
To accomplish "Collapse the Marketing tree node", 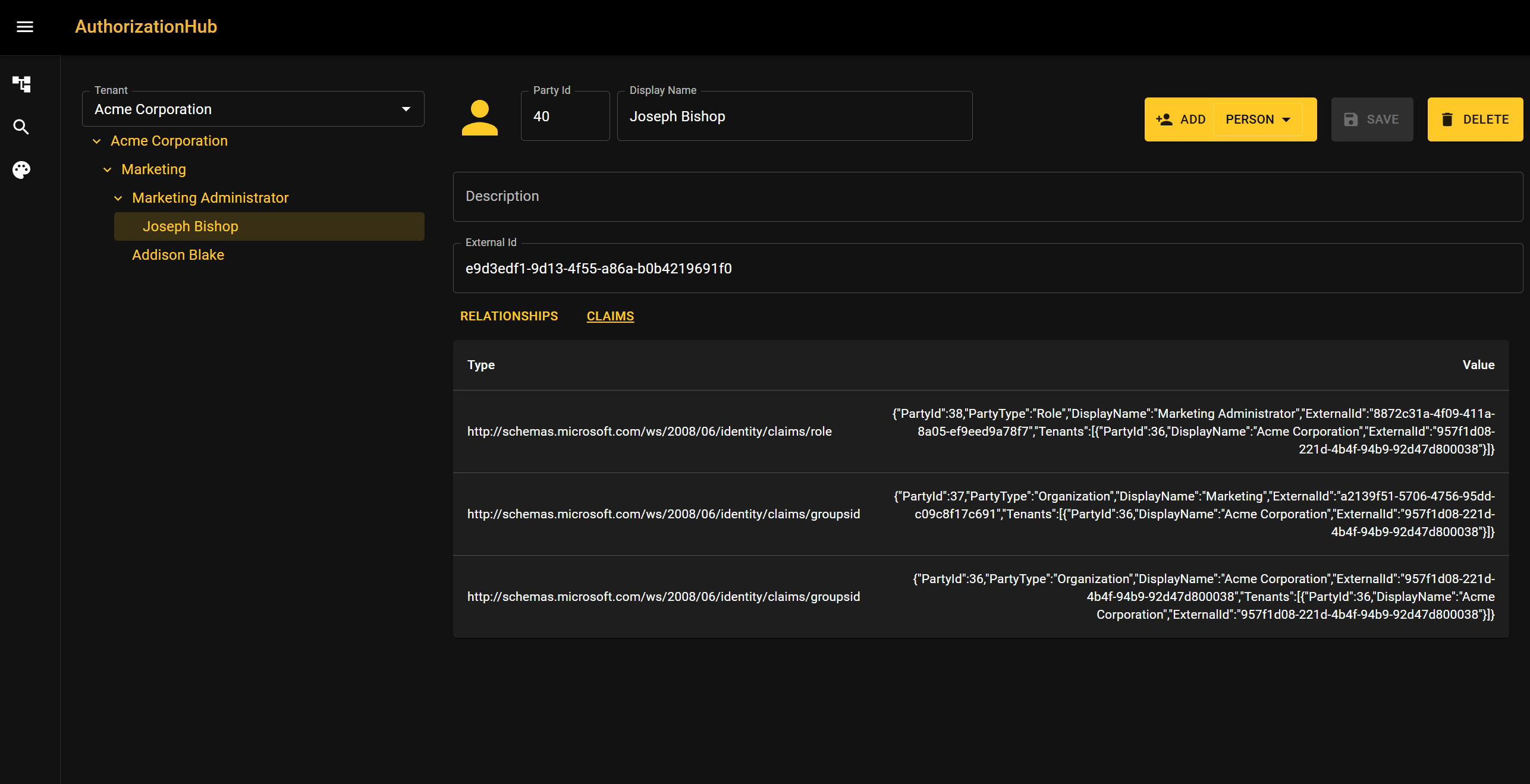I will [108, 169].
